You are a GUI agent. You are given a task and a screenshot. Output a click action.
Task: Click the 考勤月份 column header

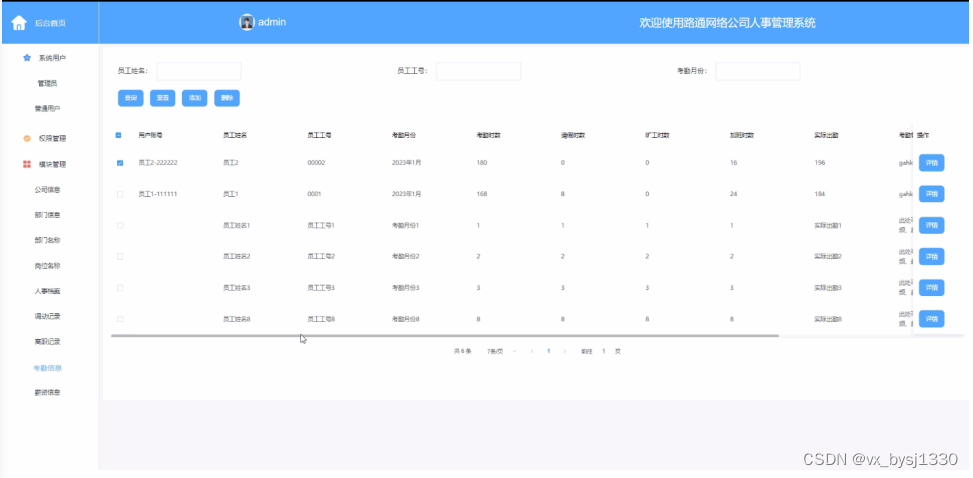pyautogui.click(x=403, y=135)
